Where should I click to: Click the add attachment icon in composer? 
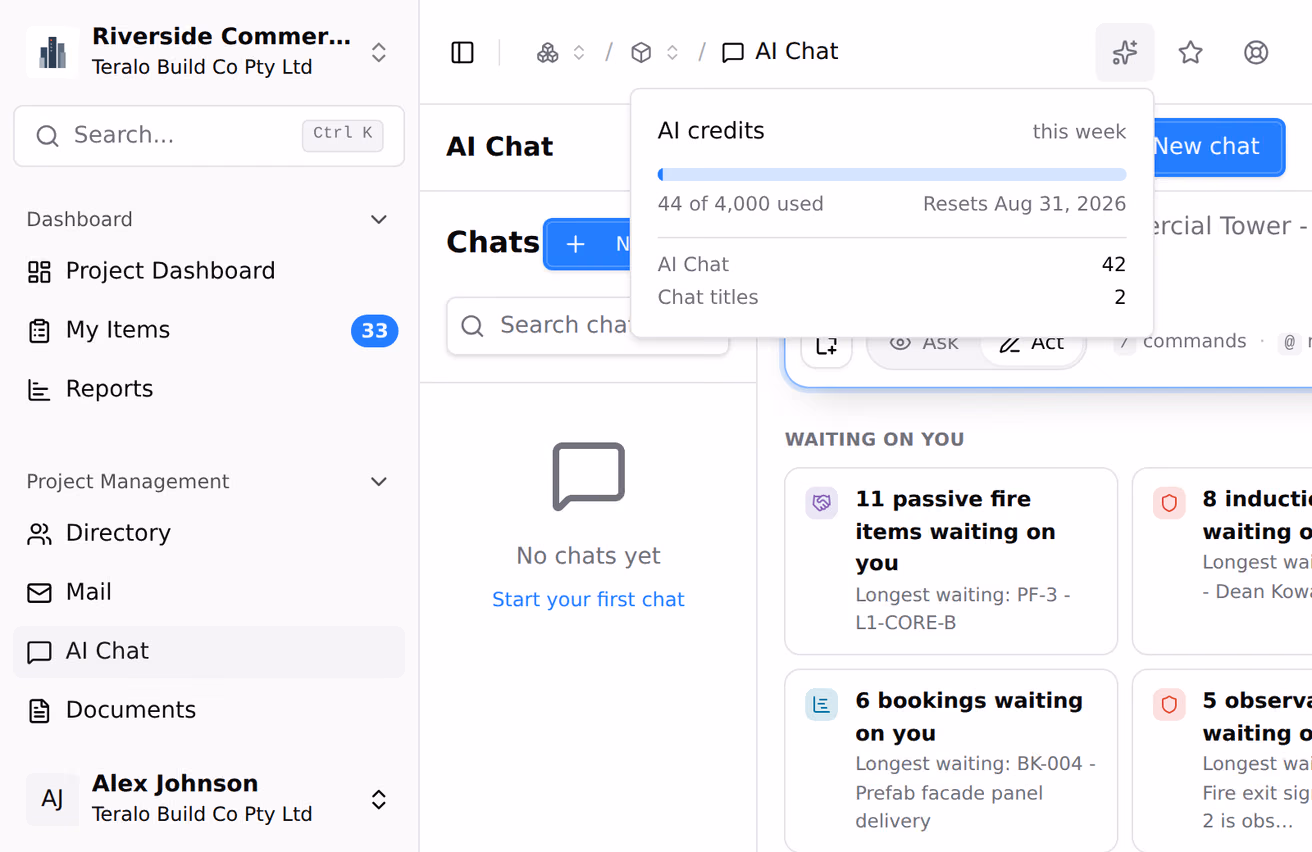826,344
